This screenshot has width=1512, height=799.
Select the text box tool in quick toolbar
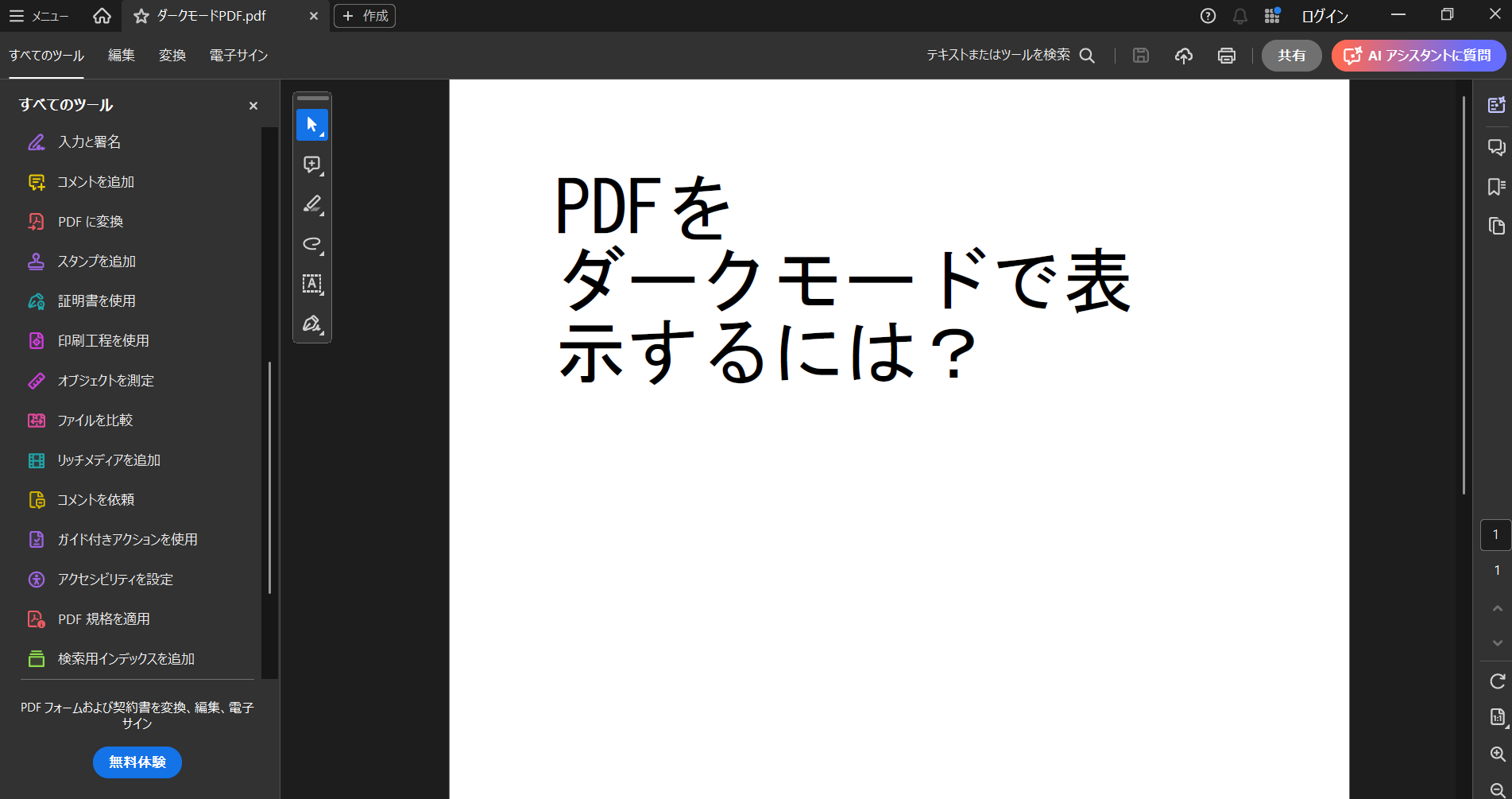coord(311,284)
